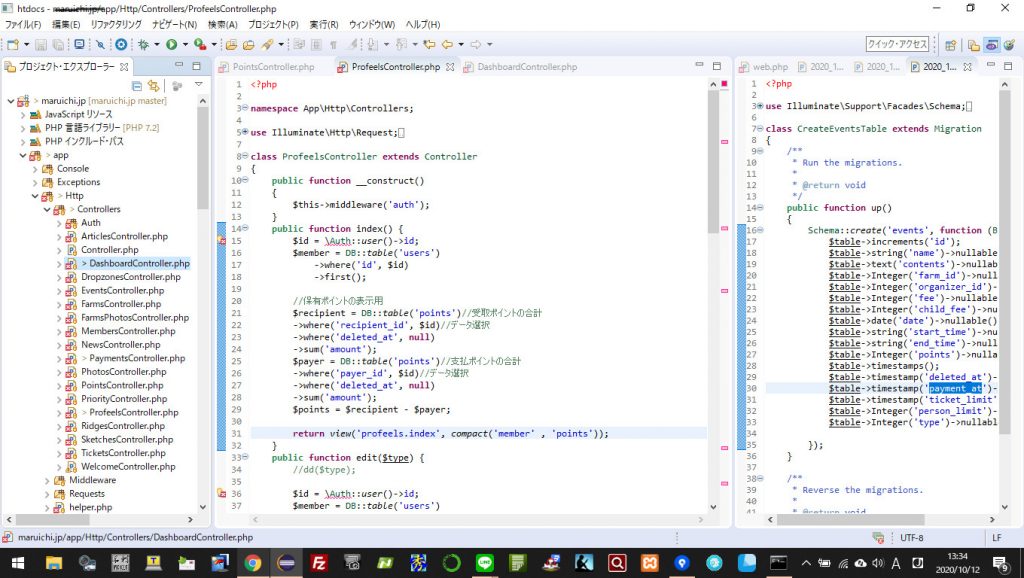
Task: Select PaymentsController.php in project explorer
Action: (x=136, y=358)
